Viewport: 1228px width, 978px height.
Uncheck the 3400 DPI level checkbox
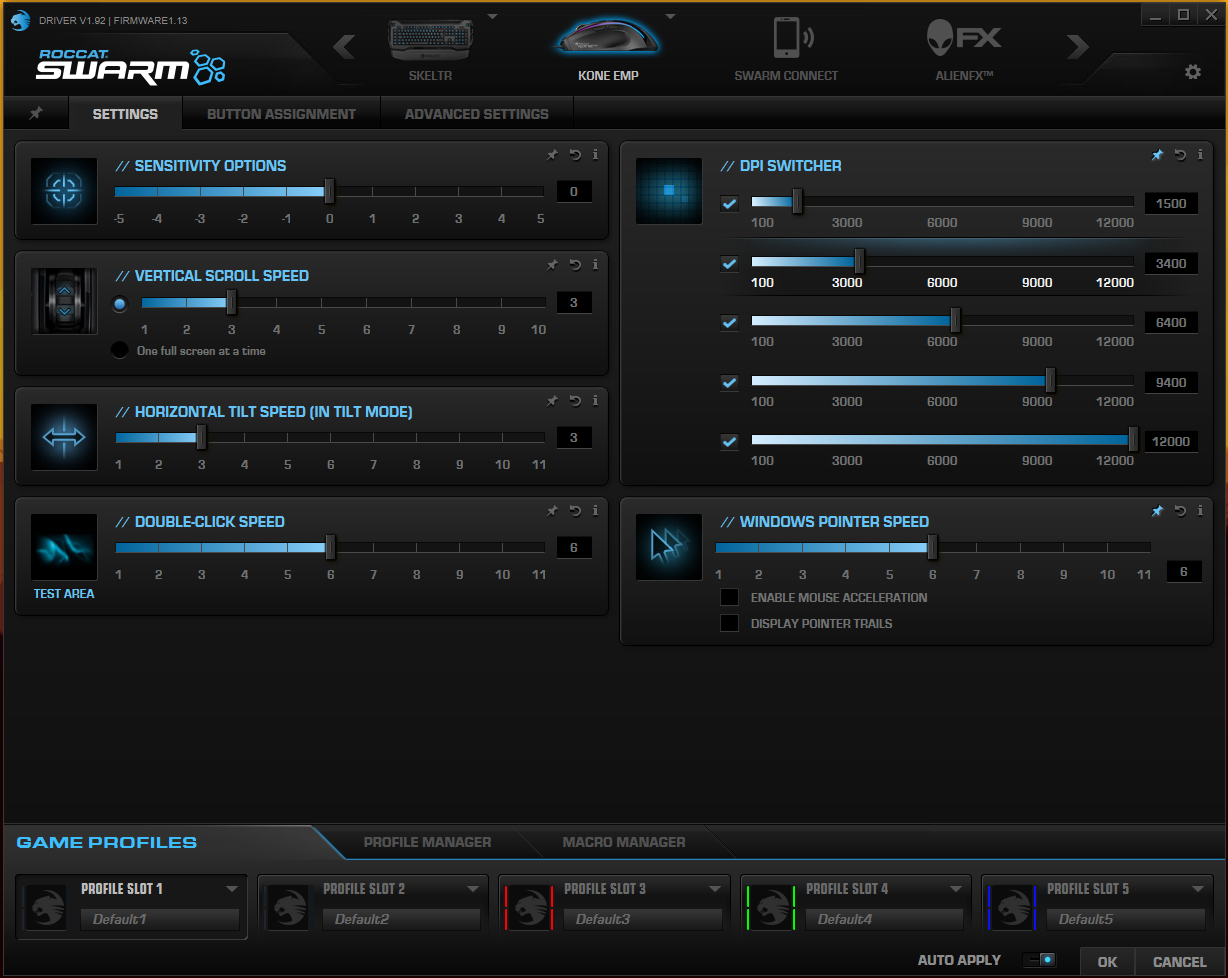pos(730,264)
